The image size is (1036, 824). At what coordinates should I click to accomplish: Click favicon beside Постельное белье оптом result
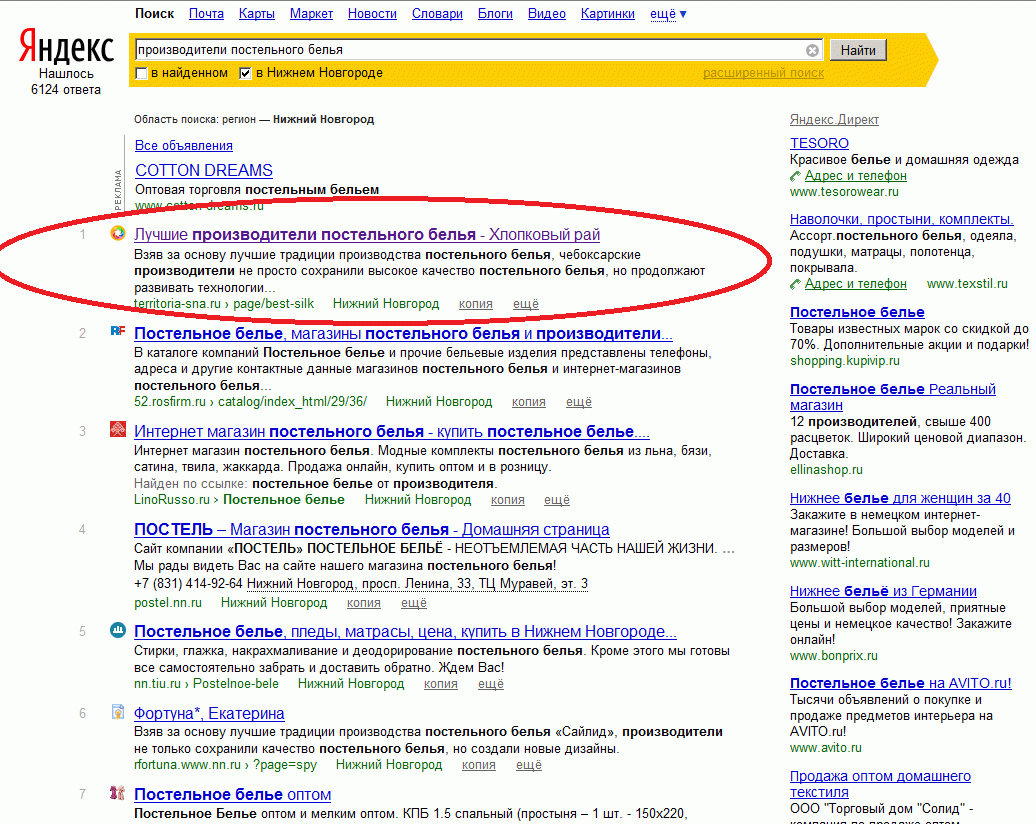[x=118, y=792]
